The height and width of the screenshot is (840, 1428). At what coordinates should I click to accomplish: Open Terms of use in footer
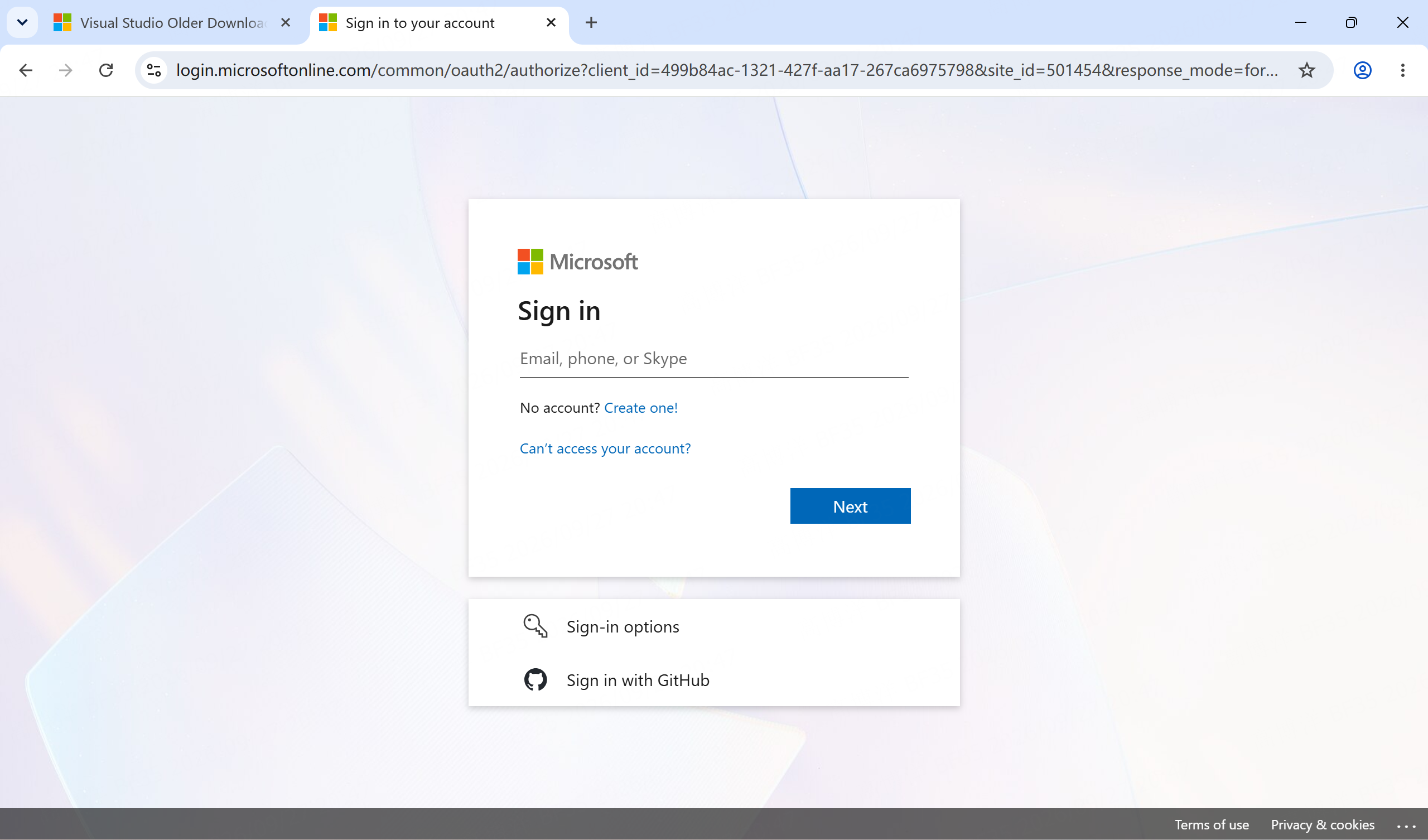pyautogui.click(x=1212, y=825)
